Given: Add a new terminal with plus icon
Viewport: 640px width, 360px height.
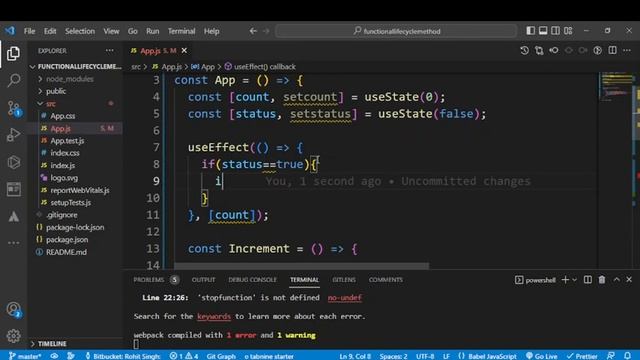Looking at the screenshot, I should coord(565,280).
